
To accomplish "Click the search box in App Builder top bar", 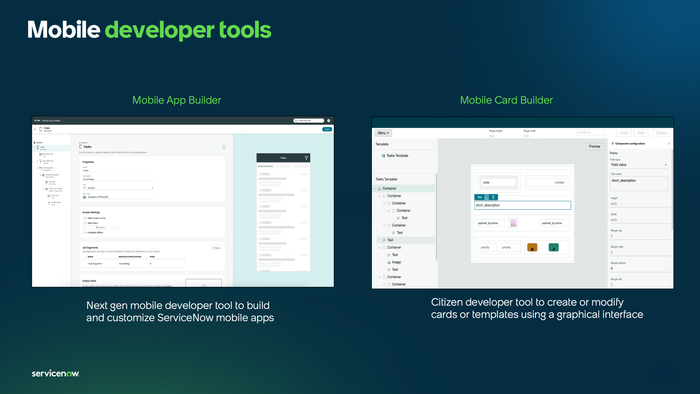I will coord(308,120).
